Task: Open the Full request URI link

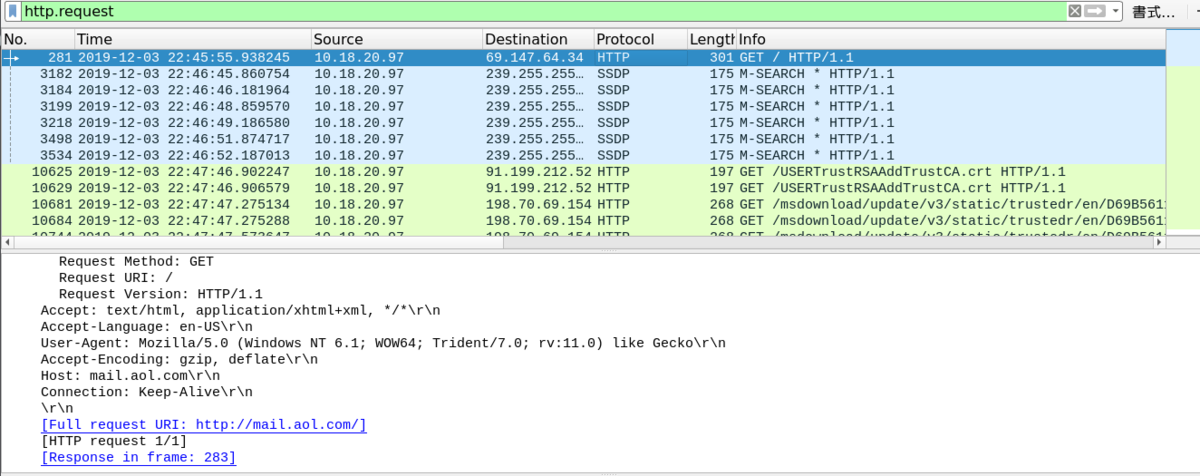Action: [x=204, y=425]
